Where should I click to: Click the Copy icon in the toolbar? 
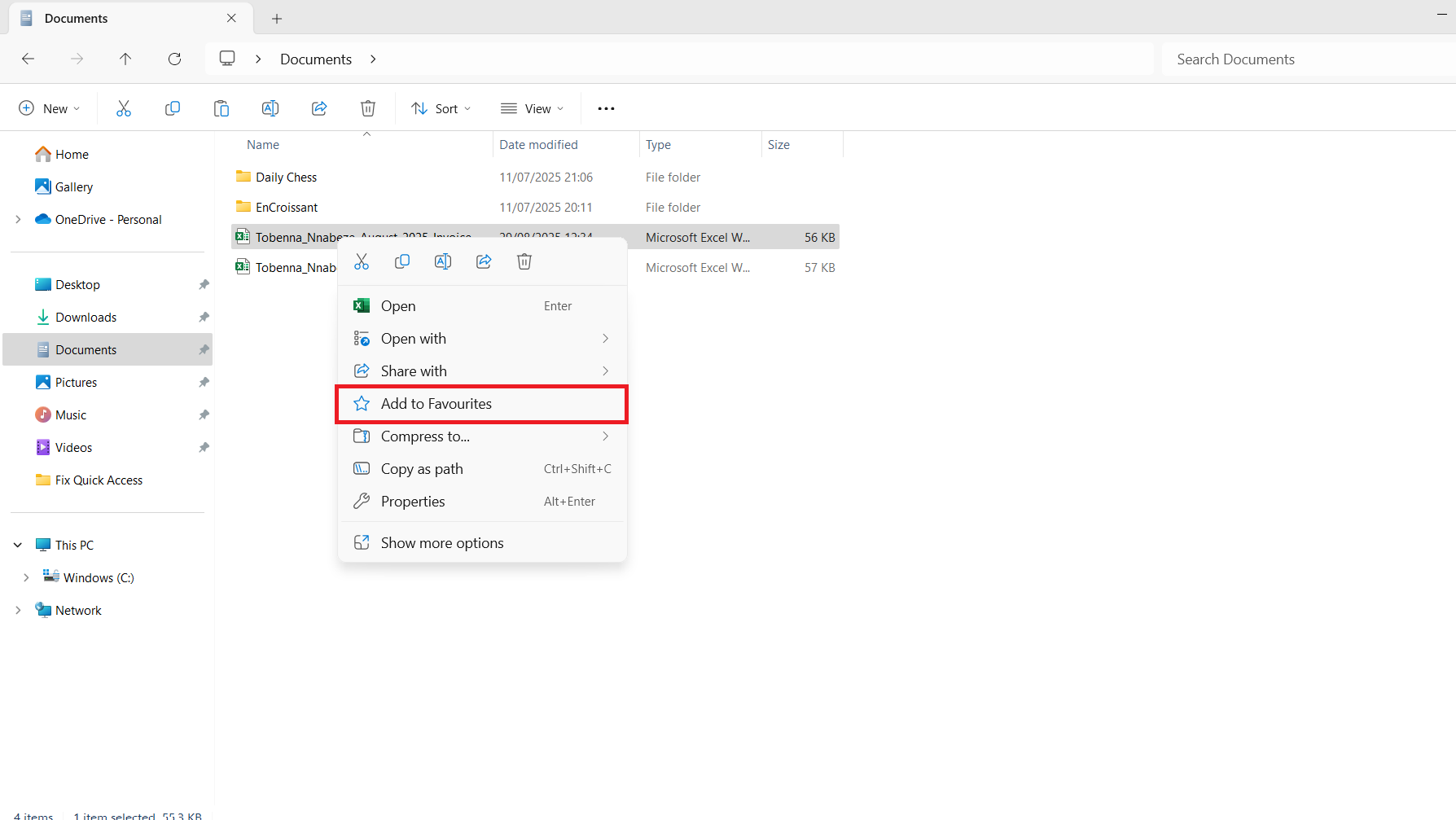172,107
